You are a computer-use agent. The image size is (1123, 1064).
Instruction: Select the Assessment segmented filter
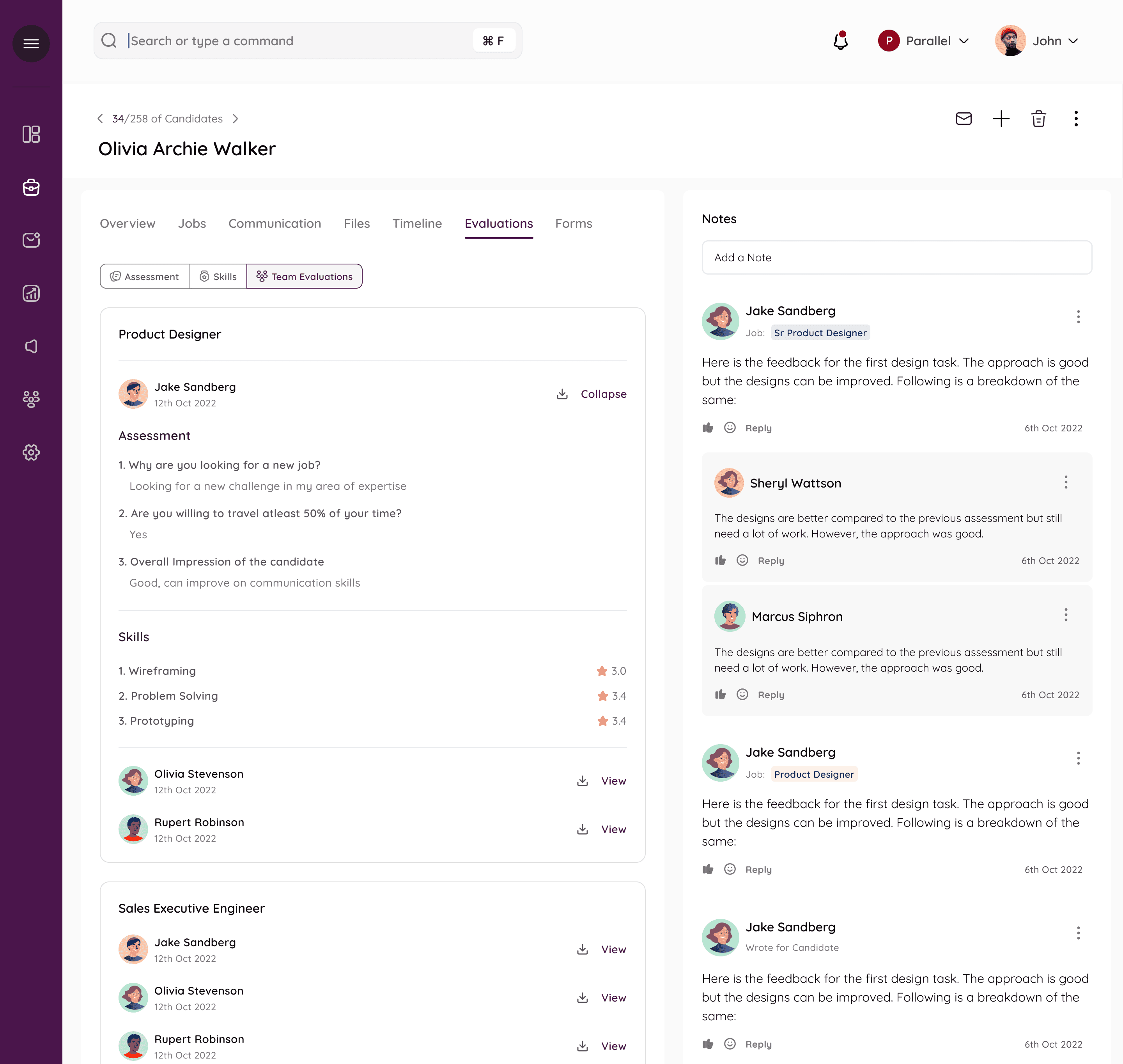point(145,276)
